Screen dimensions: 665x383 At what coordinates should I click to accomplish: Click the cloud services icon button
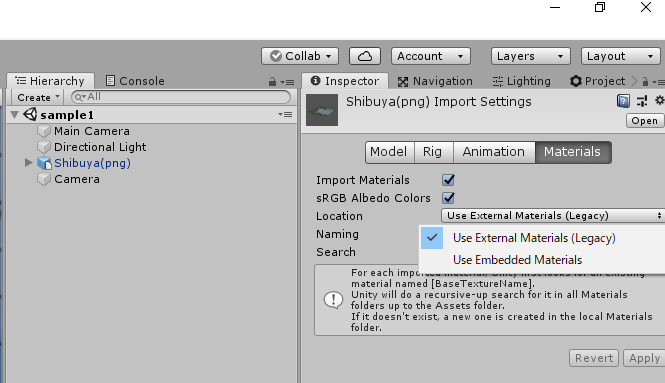point(365,56)
